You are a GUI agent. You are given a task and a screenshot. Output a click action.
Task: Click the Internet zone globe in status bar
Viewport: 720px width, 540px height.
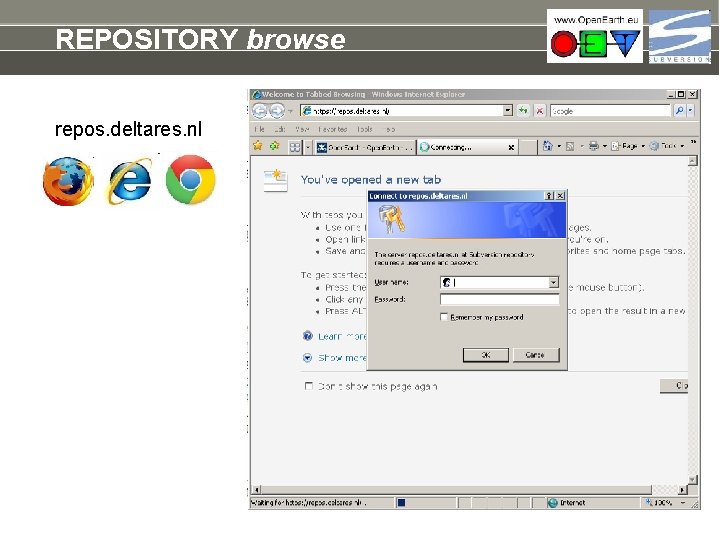pyautogui.click(x=552, y=503)
